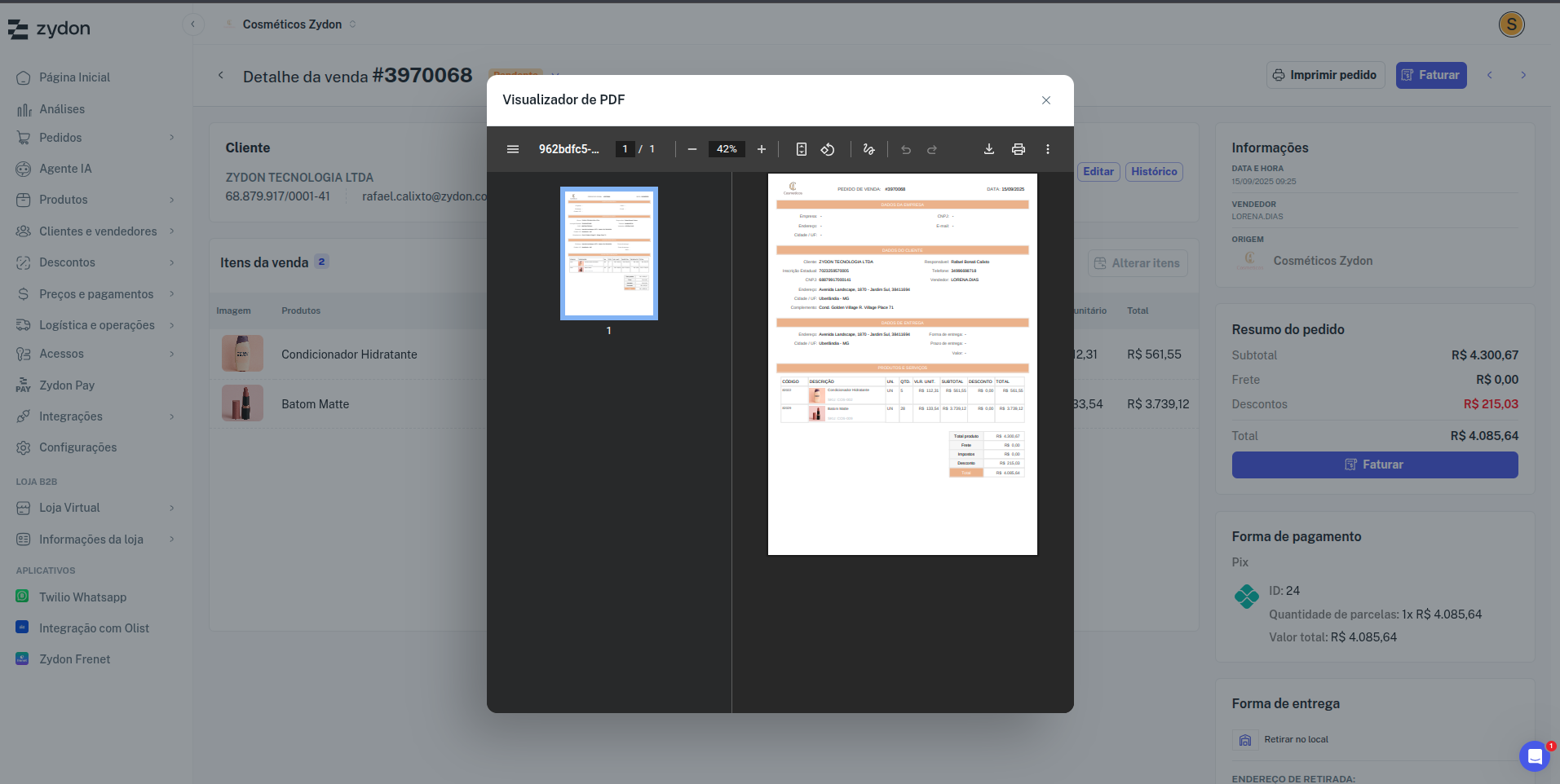The image size is (1560, 784).
Task: Expand the Pedidos sidebar menu
Action: coord(96,138)
